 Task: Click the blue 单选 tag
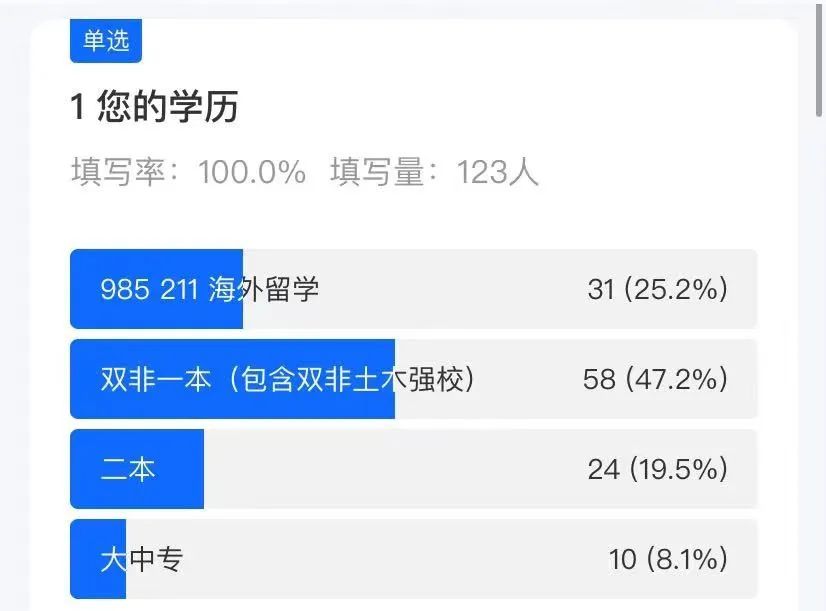coord(105,41)
